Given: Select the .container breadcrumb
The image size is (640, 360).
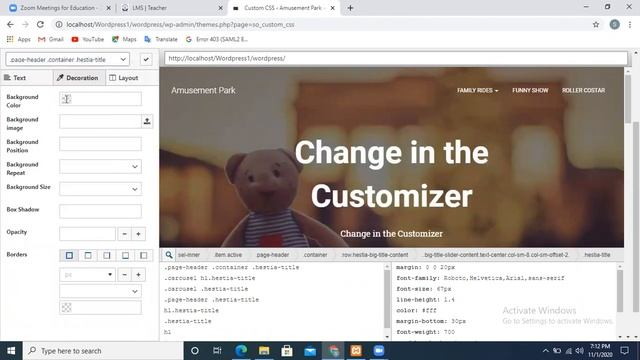Looking at the screenshot, I should [x=315, y=255].
